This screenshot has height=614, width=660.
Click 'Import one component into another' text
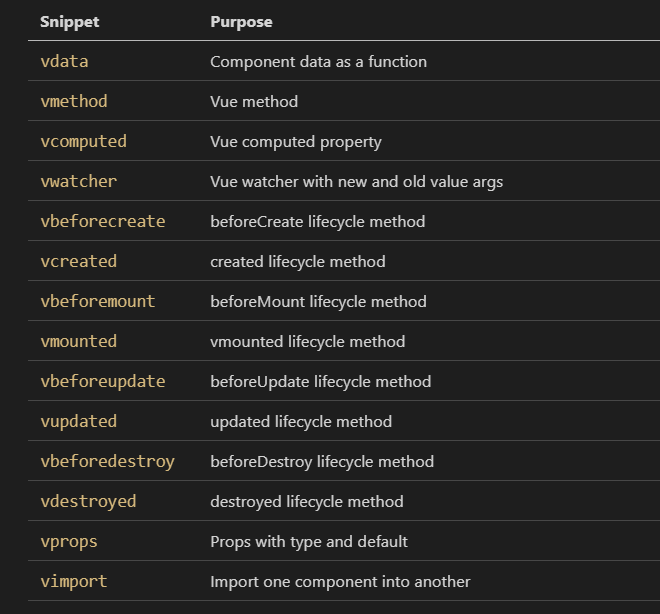340,582
